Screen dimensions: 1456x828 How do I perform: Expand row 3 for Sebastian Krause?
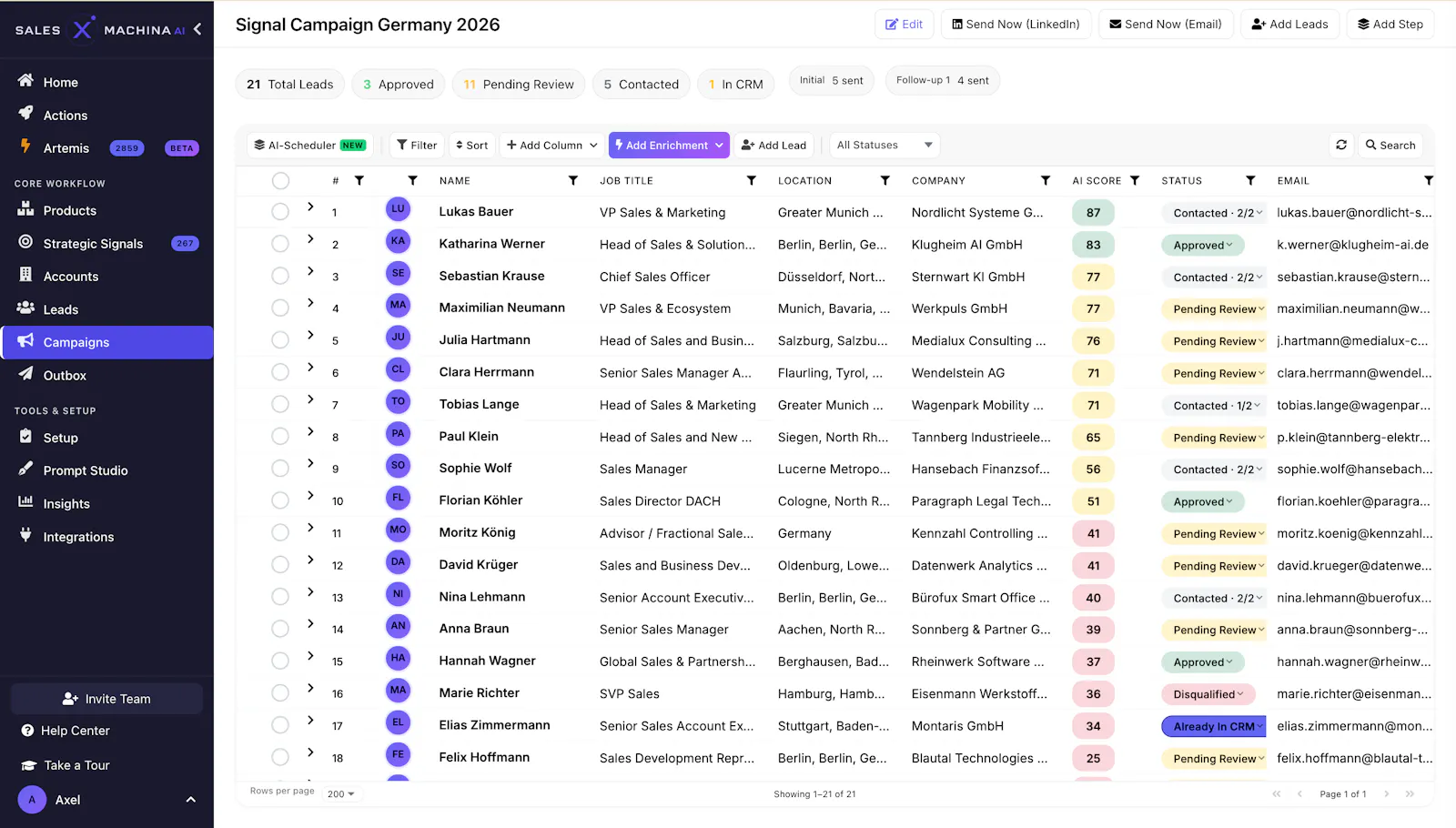(310, 271)
